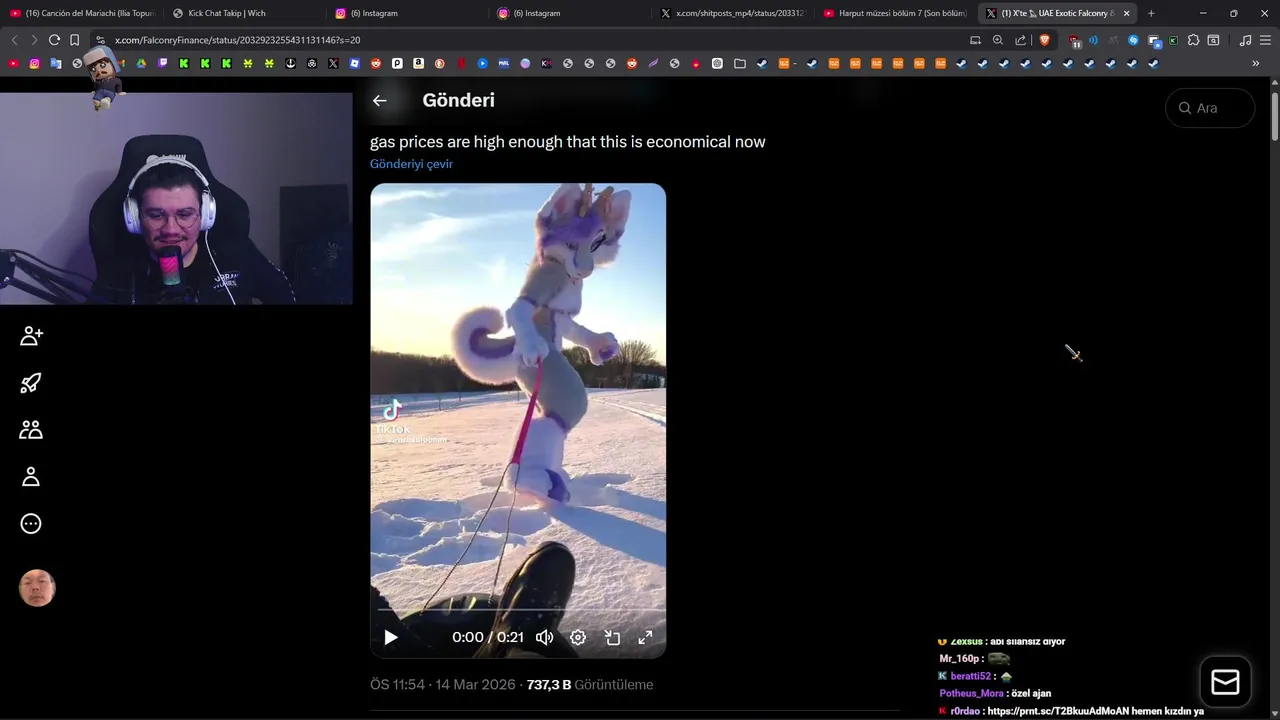The width and height of the screenshot is (1280, 720).
Task: Click the beratti52 chat username
Action: pos(970,676)
